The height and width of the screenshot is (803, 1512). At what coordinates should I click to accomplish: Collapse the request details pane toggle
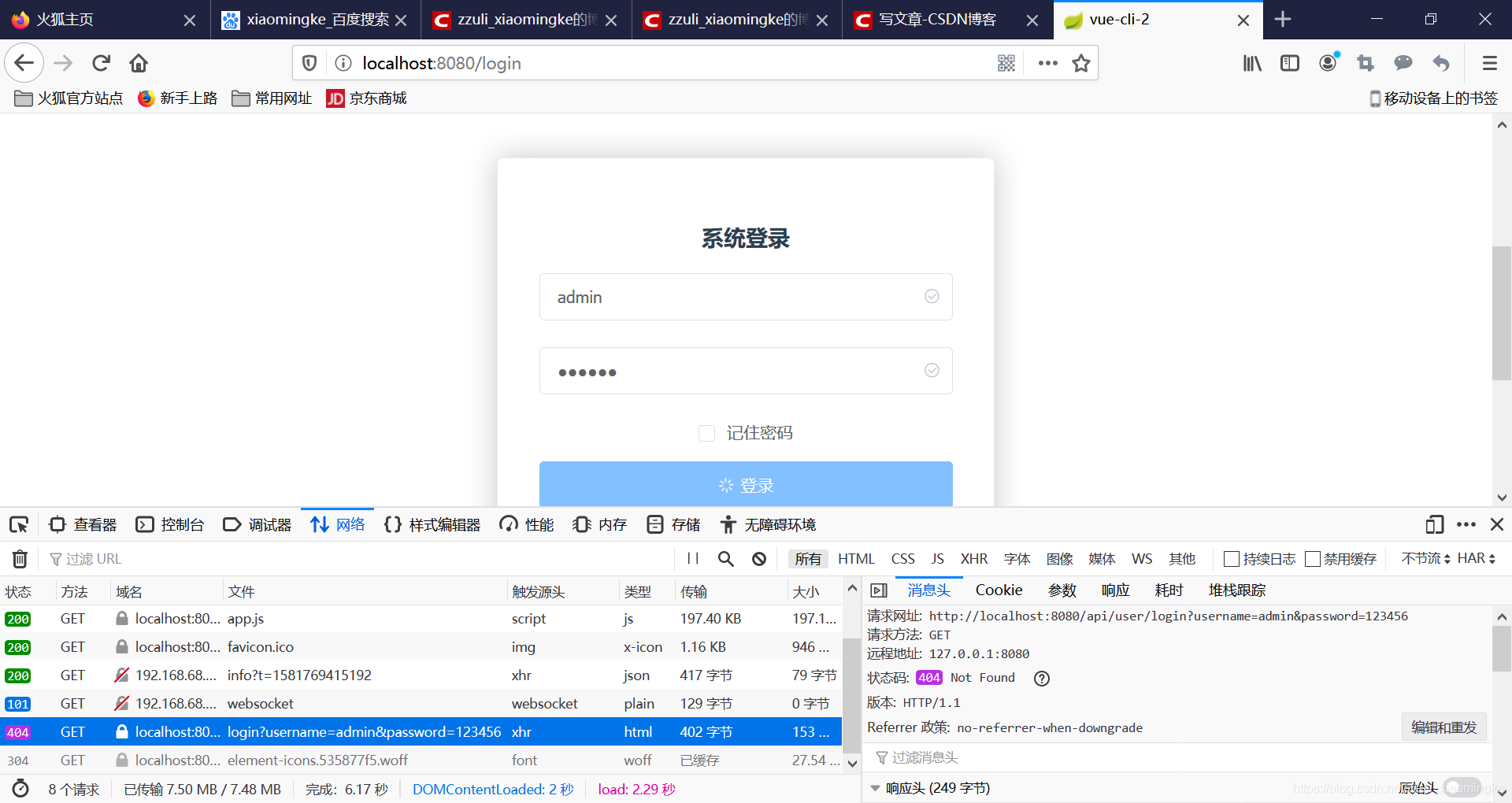pos(879,590)
